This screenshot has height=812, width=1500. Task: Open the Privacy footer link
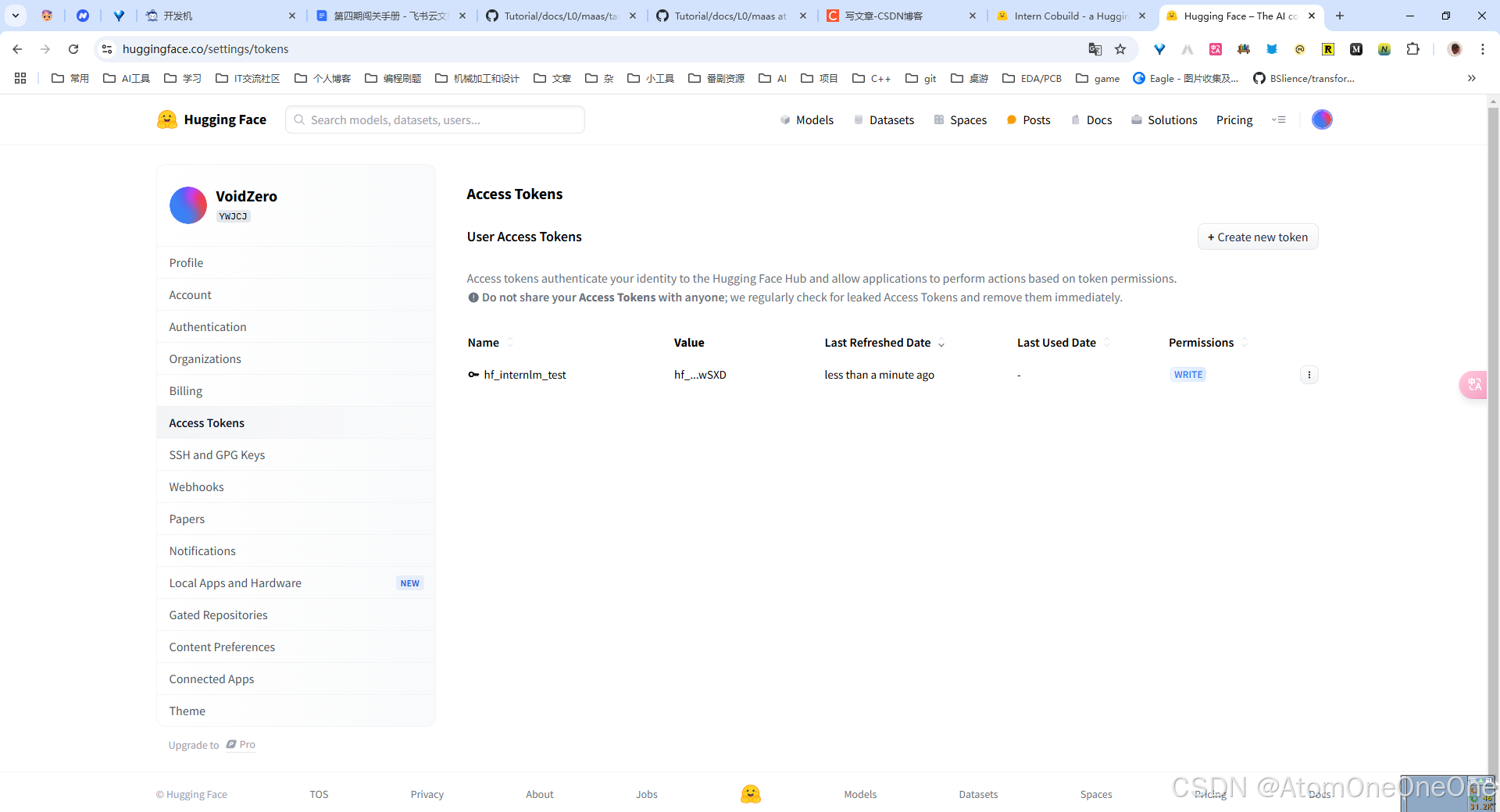coord(427,794)
